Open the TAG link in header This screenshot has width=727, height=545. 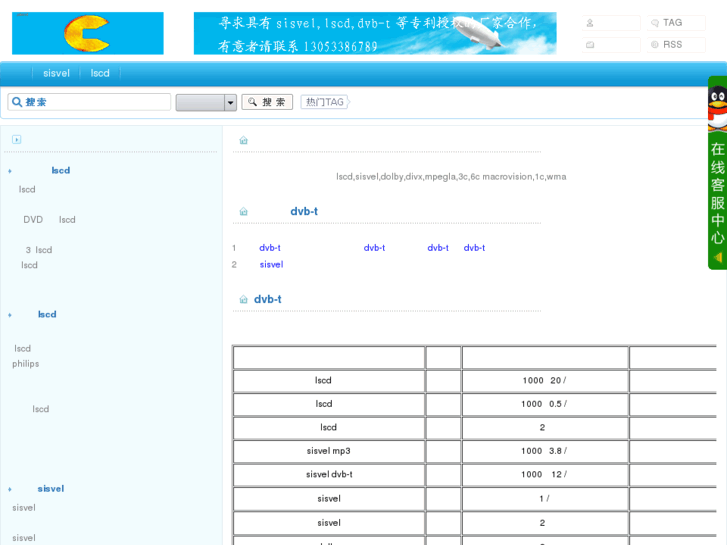(x=672, y=23)
